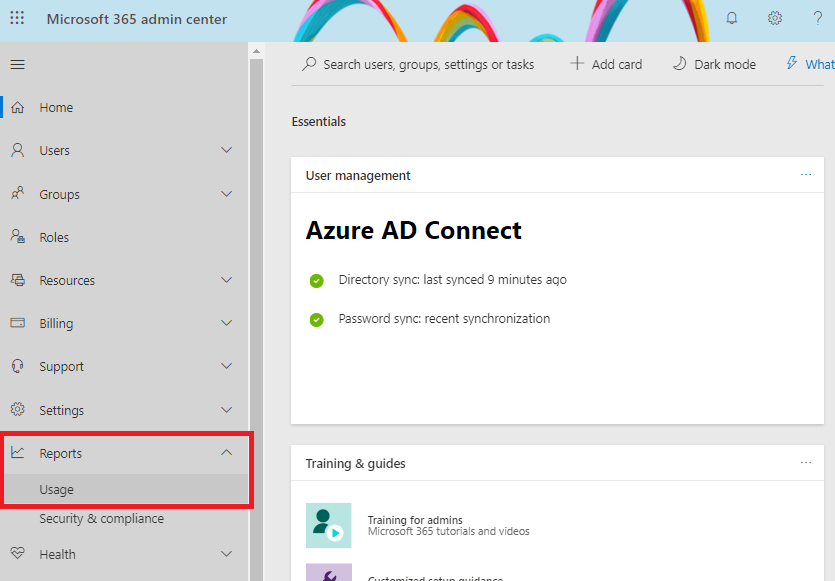The width and height of the screenshot is (835, 581).
Task: Toggle Dark mode on
Action: [x=714, y=63]
